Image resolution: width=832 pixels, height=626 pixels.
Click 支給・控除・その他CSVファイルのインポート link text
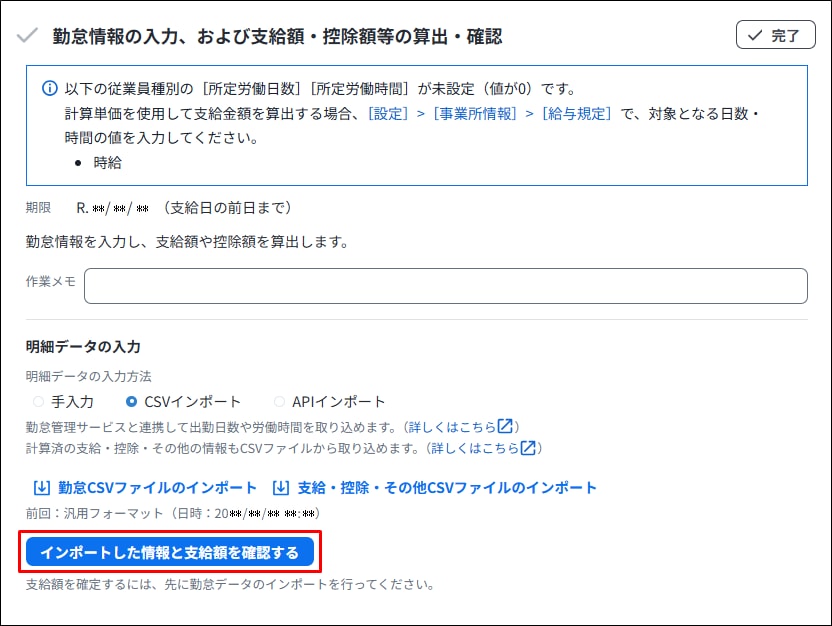click(x=447, y=488)
